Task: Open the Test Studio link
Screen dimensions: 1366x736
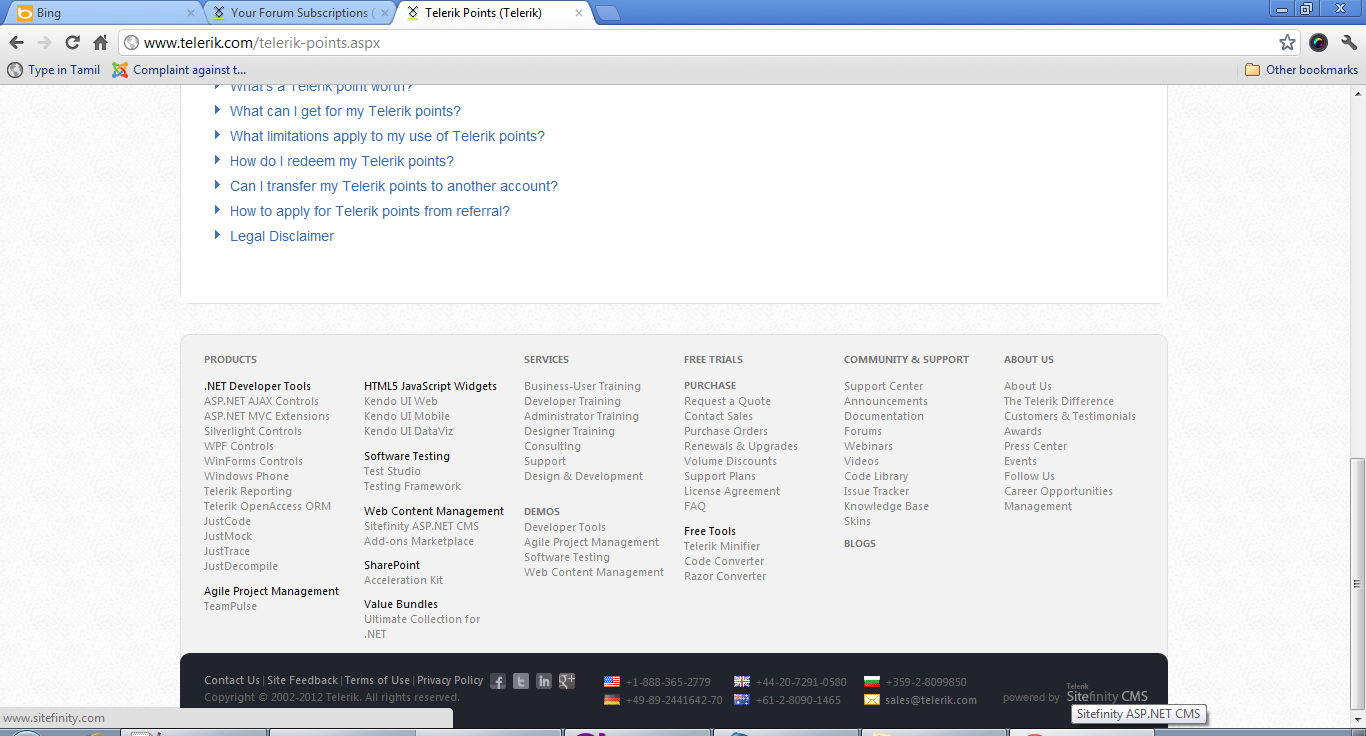Action: tap(392, 471)
